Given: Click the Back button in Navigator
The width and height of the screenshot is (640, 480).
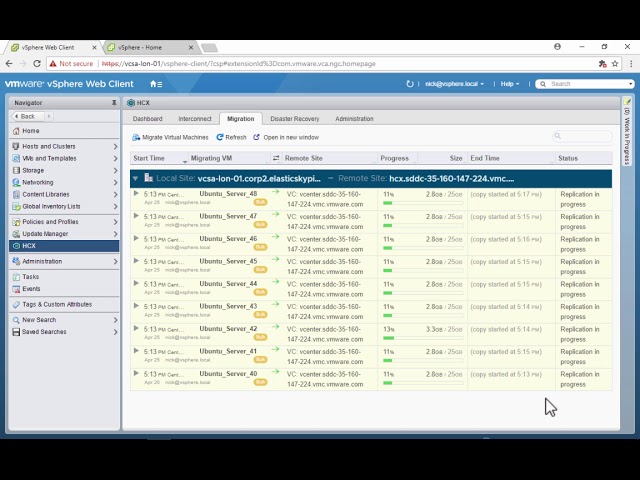Looking at the screenshot, I should 28,116.
